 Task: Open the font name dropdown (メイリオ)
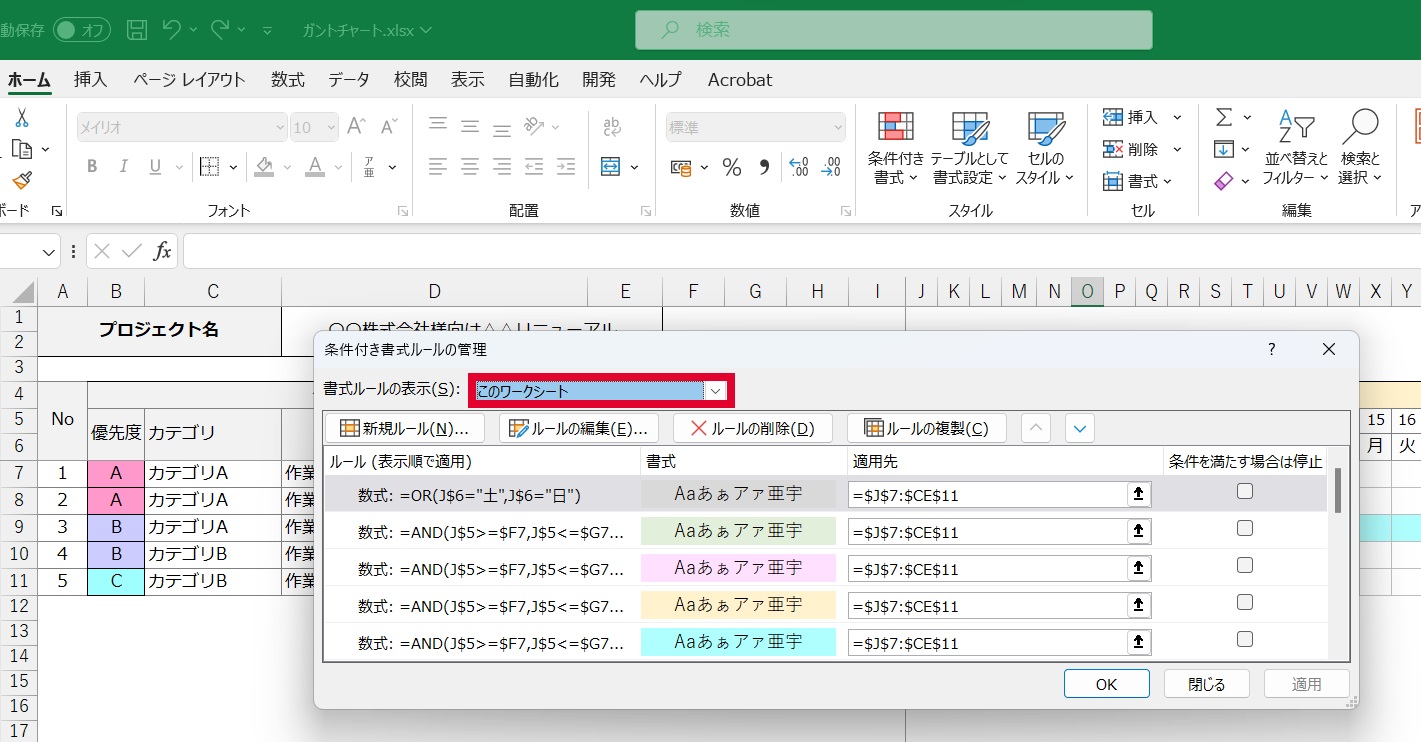click(x=280, y=127)
